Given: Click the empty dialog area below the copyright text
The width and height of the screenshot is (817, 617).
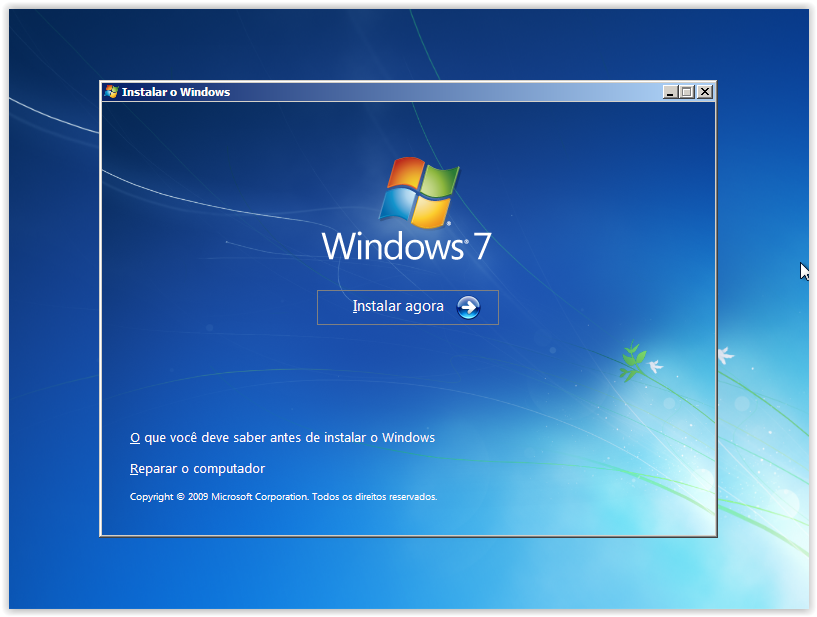Looking at the screenshot, I should 300,520.
